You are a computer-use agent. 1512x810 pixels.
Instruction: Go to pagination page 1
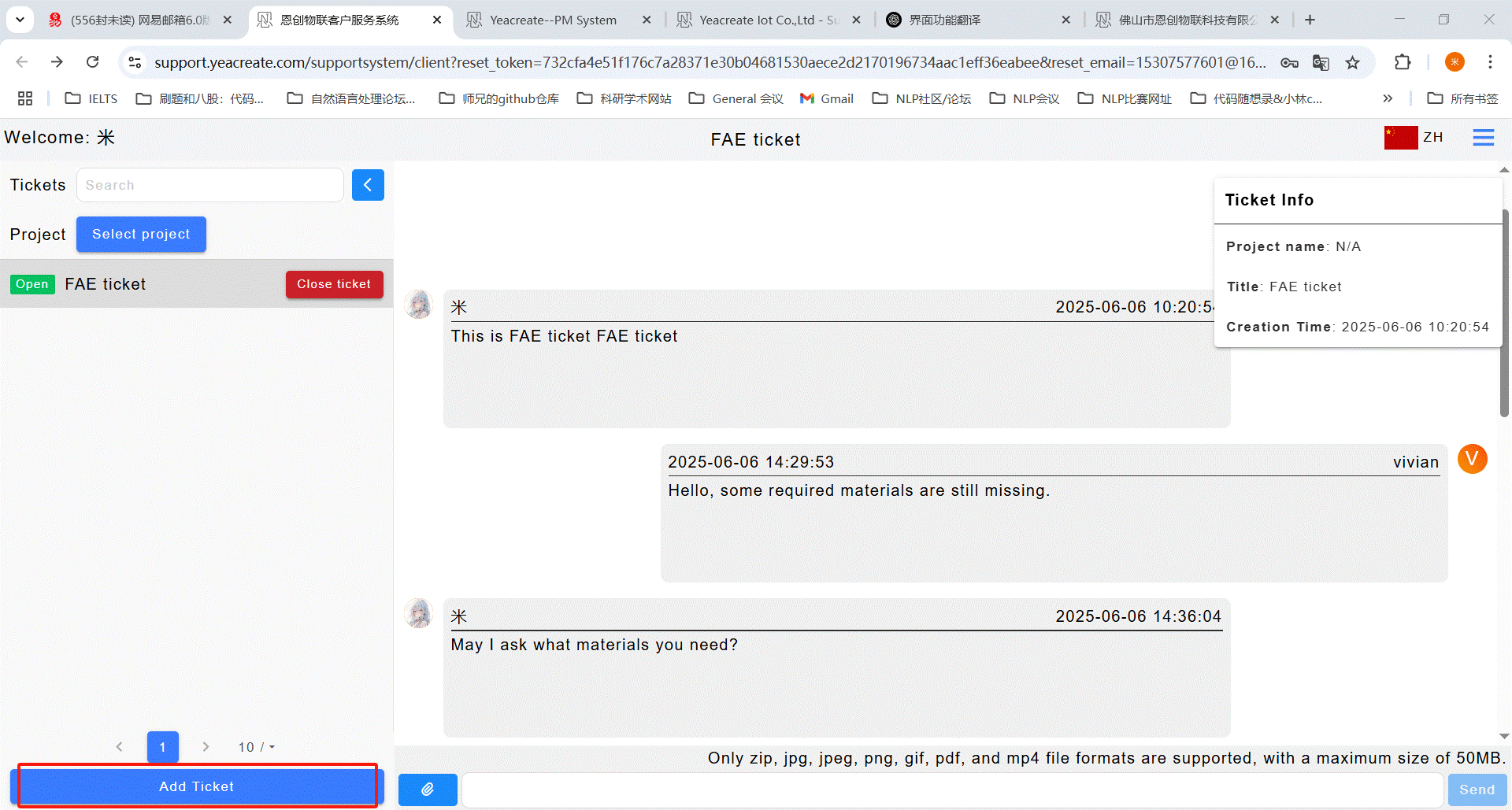click(162, 747)
